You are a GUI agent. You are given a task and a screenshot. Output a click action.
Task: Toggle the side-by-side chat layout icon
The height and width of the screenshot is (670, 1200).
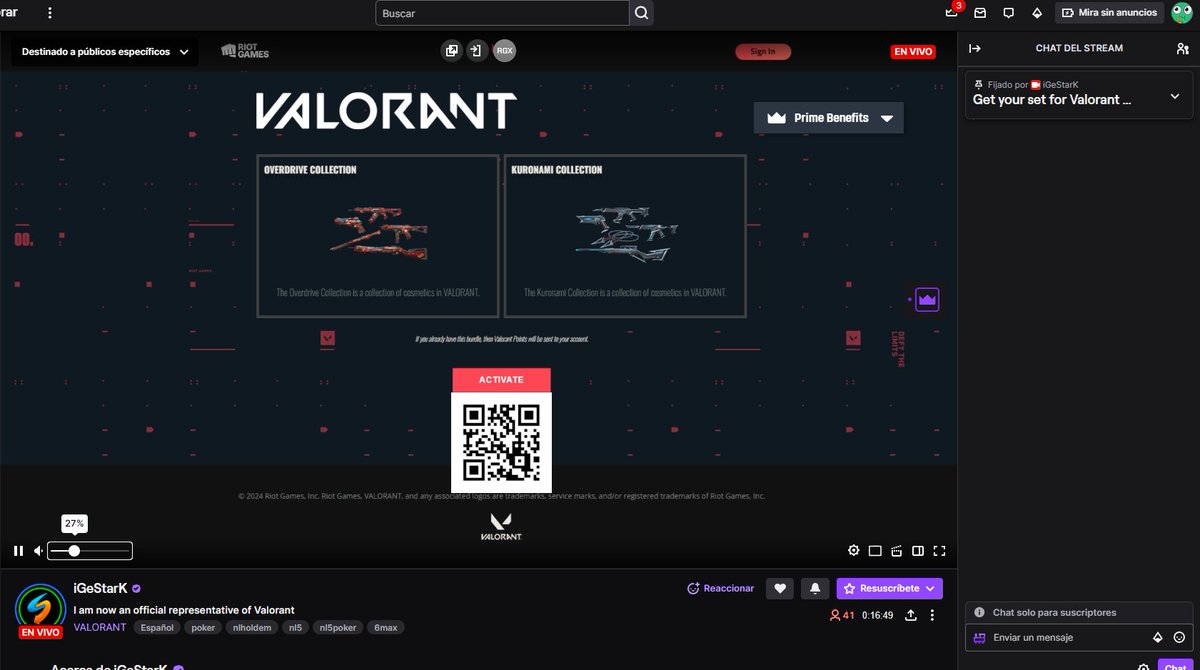[918, 550]
